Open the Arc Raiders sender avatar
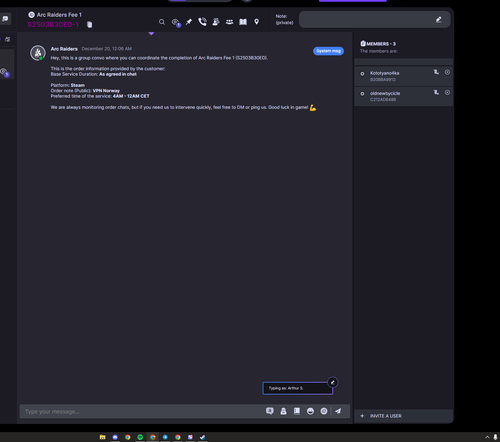500x442 pixels. point(38,53)
